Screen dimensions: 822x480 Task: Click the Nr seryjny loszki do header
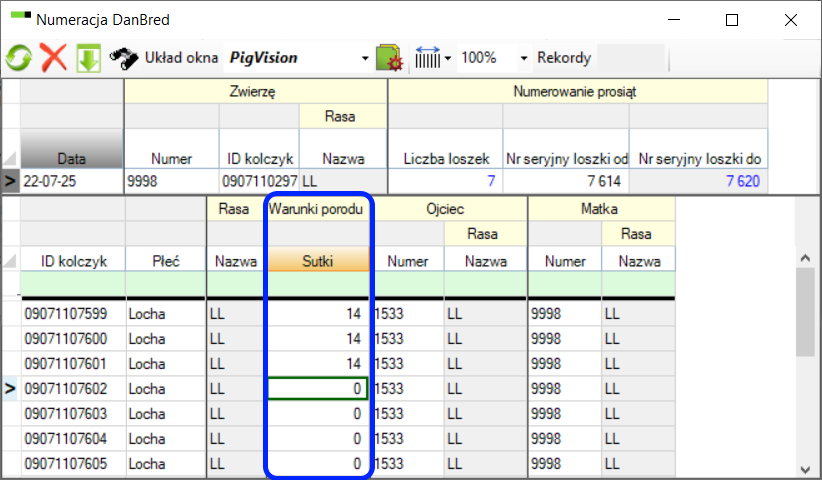[699, 148]
